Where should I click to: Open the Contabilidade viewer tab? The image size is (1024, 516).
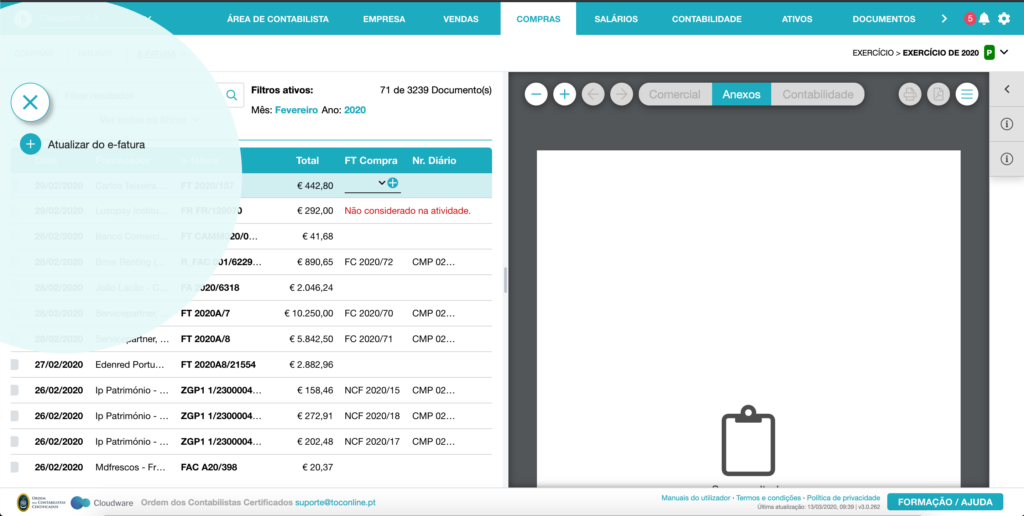[818, 95]
